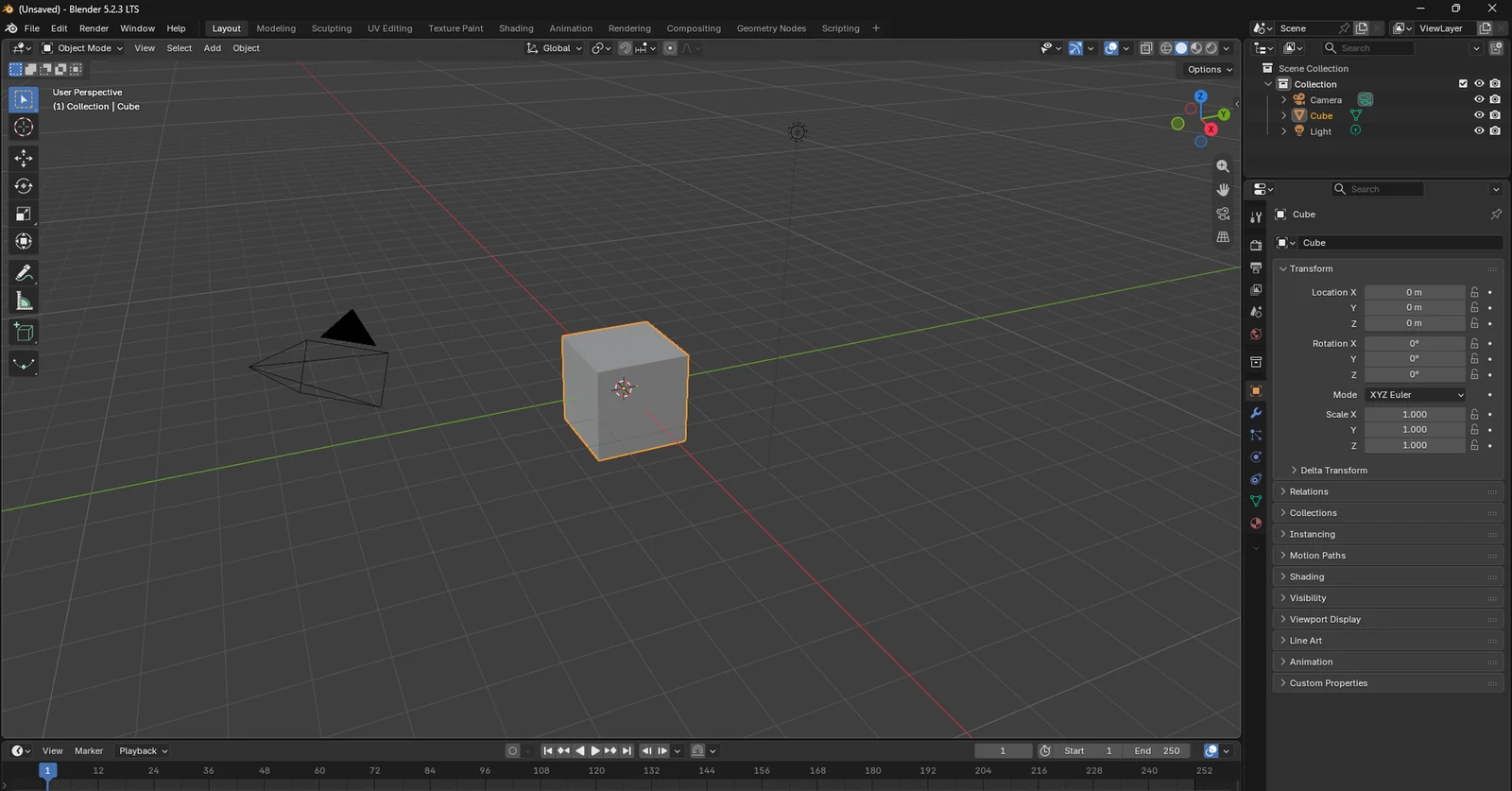Select the combined Transform tool
The image size is (1512, 791).
pyautogui.click(x=24, y=242)
